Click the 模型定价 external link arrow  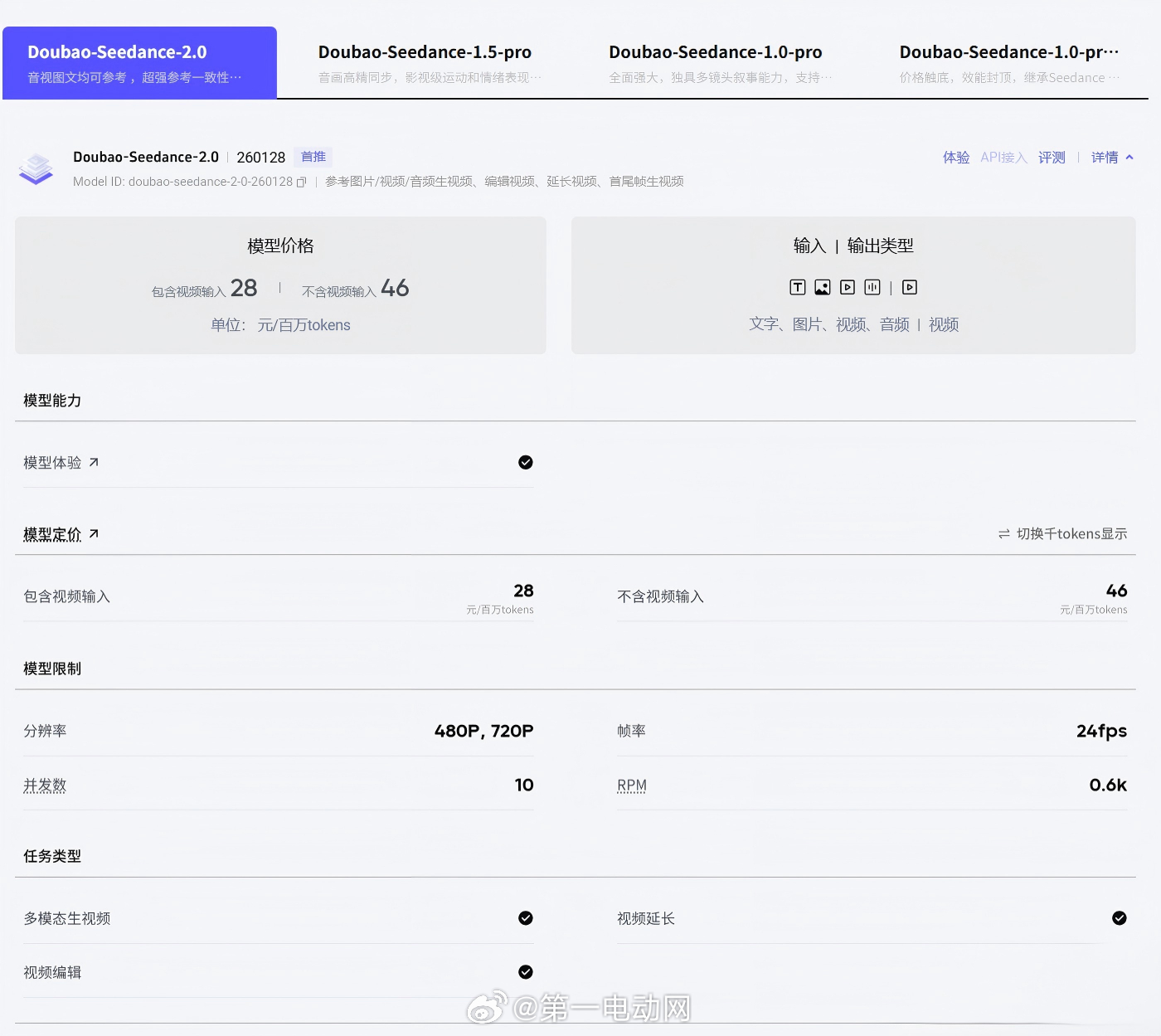click(95, 533)
